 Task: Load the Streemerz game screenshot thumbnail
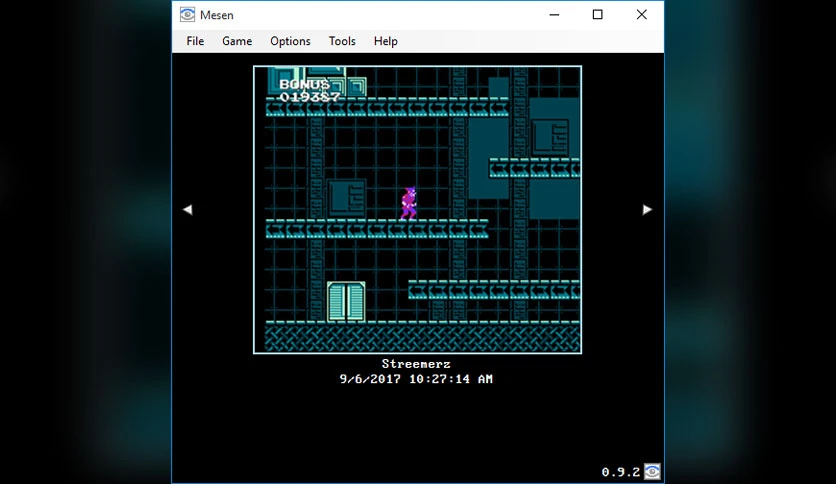(417, 209)
